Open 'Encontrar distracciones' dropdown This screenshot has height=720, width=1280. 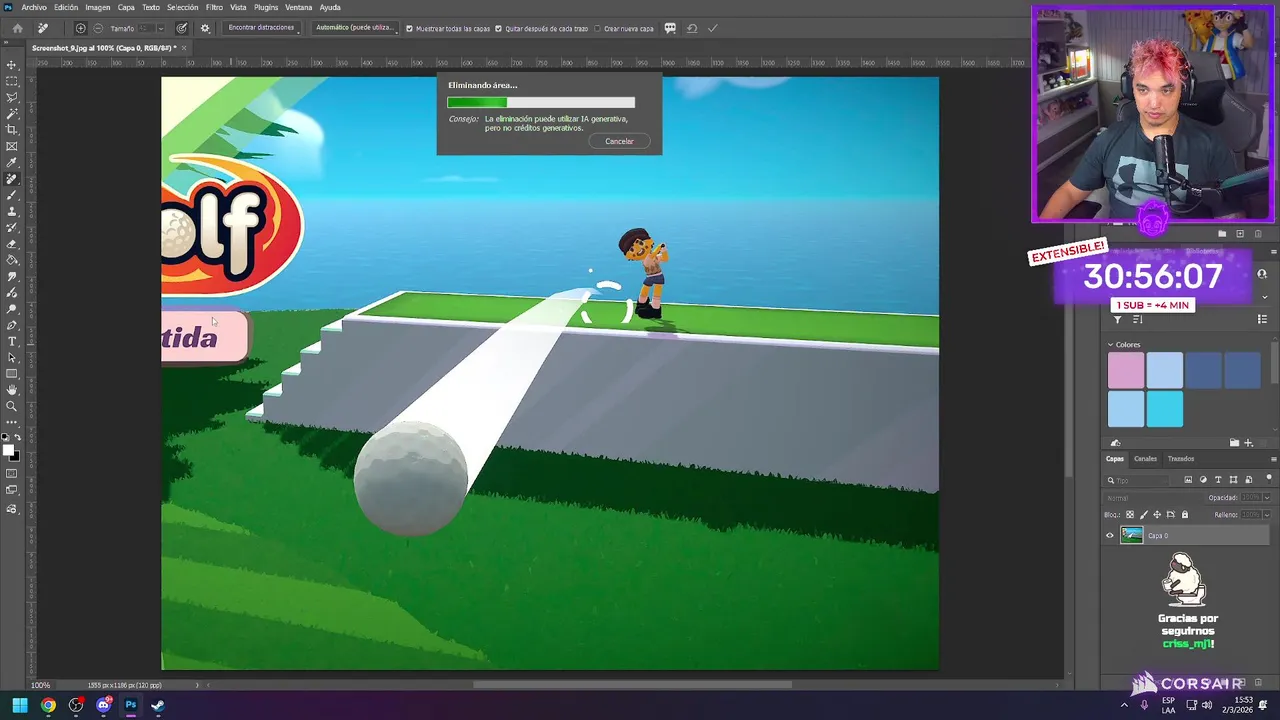coord(262,28)
